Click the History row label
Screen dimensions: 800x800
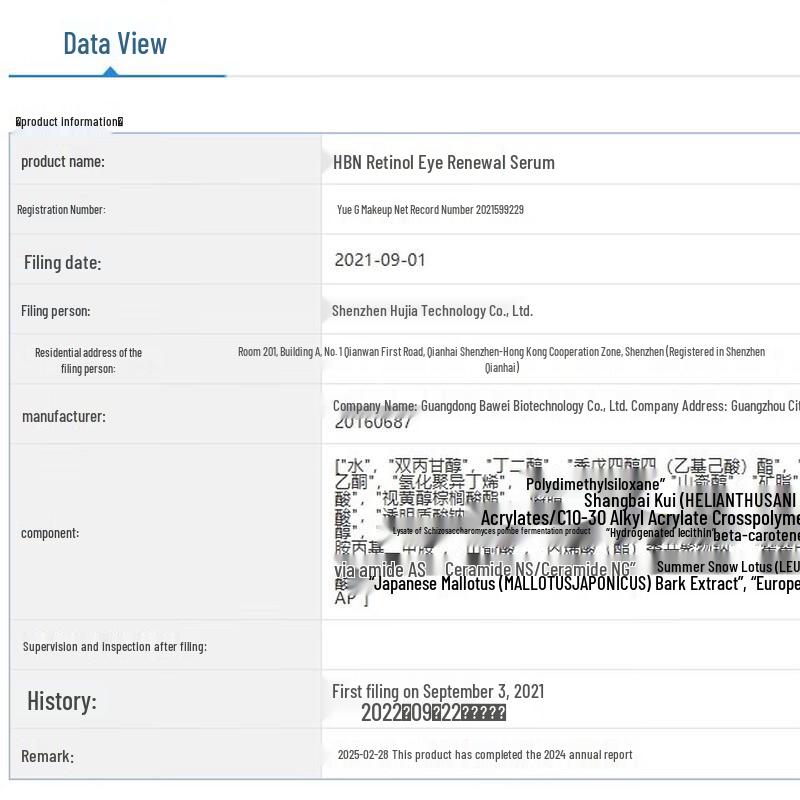coord(62,701)
